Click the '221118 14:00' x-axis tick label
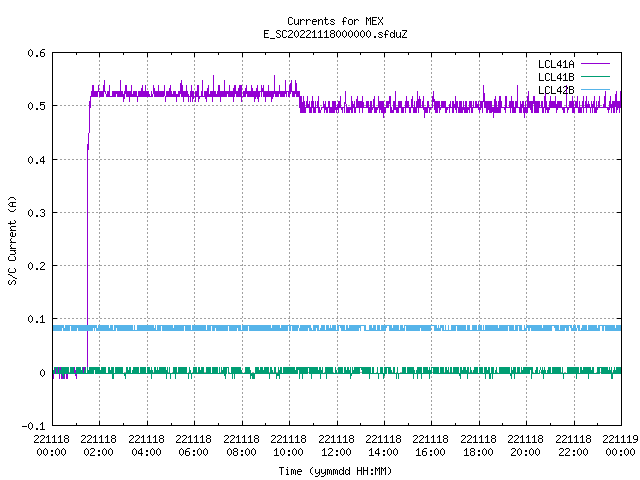This screenshot has width=640, height=480. (x=383, y=446)
